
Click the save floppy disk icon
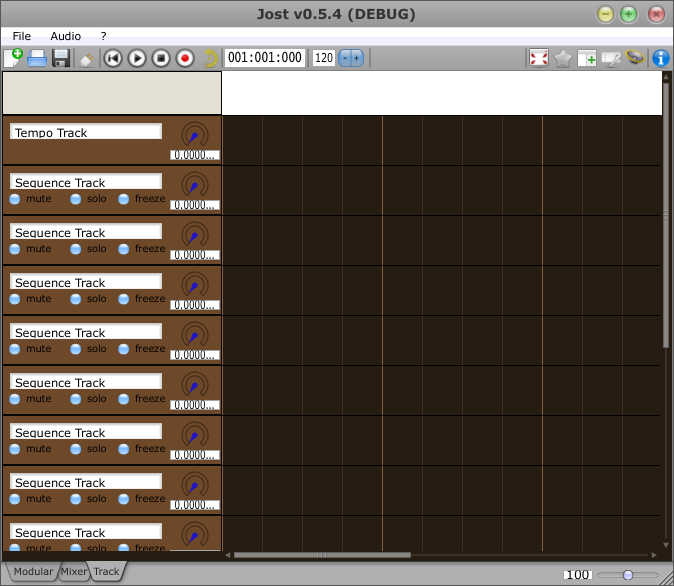[x=61, y=58]
